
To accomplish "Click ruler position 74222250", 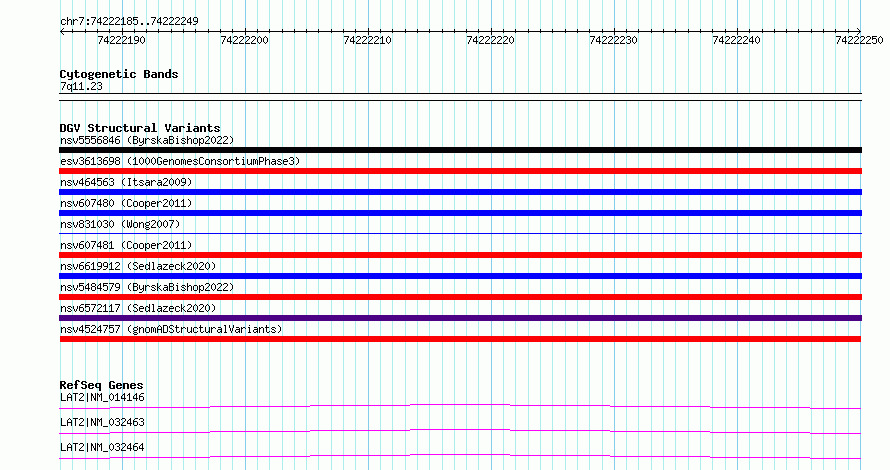I will tap(859, 40).
